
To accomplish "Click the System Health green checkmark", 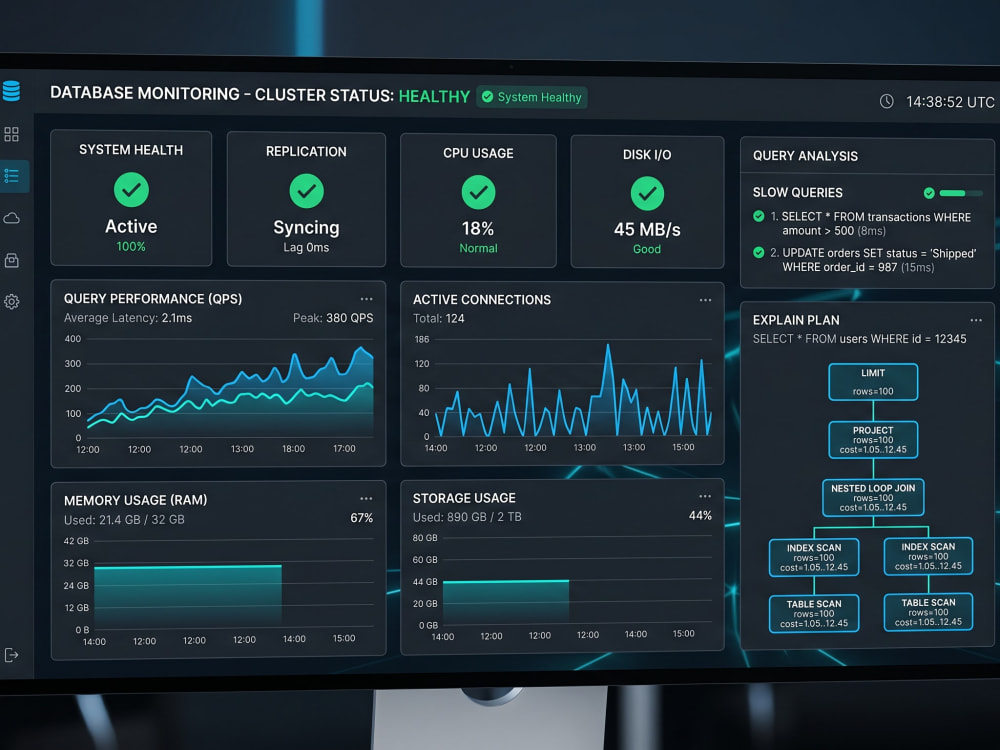I will tap(131, 189).
